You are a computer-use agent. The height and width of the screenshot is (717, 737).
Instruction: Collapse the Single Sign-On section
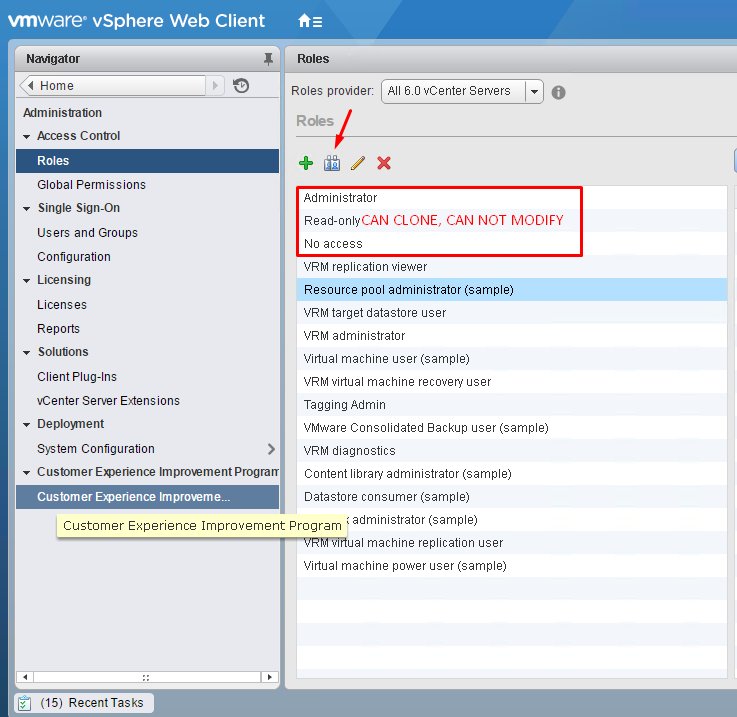coord(27,209)
